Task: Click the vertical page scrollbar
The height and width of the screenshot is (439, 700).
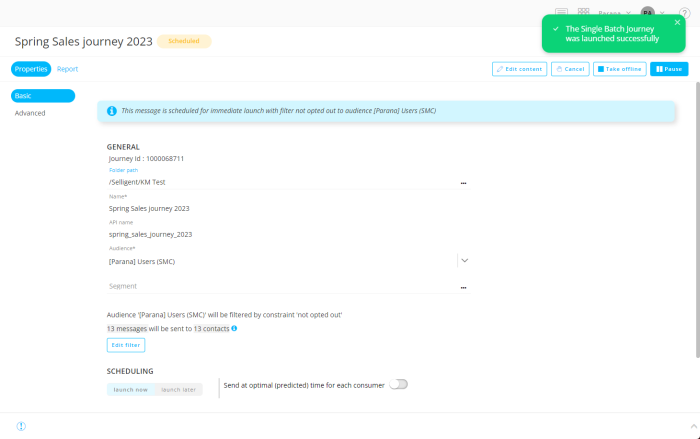Action: [x=697, y=220]
